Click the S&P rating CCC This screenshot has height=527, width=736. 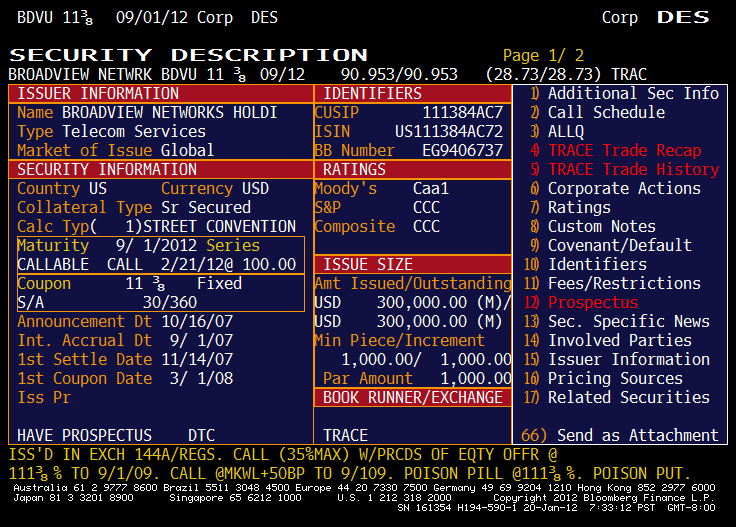tap(426, 207)
